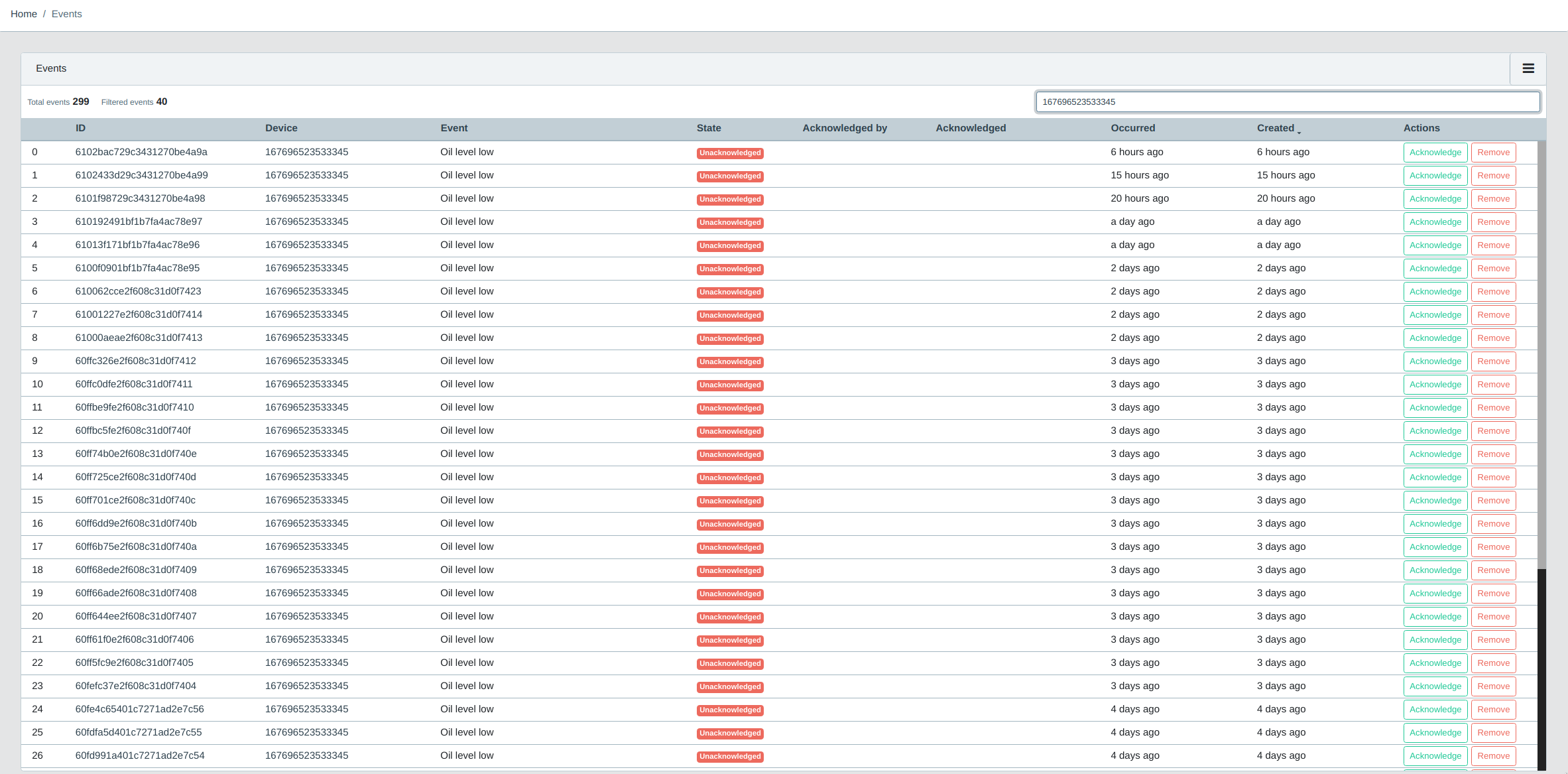Acknowledge event 6102bac729c3431270be4a9a
This screenshot has height=774, width=1568.
pos(1435,153)
